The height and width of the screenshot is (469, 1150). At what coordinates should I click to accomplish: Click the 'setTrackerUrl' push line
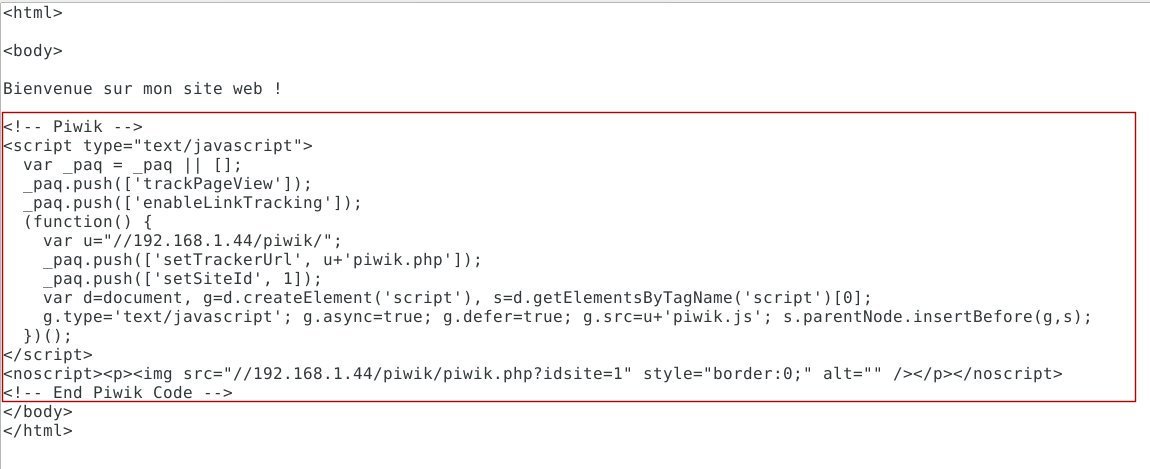click(x=262, y=260)
